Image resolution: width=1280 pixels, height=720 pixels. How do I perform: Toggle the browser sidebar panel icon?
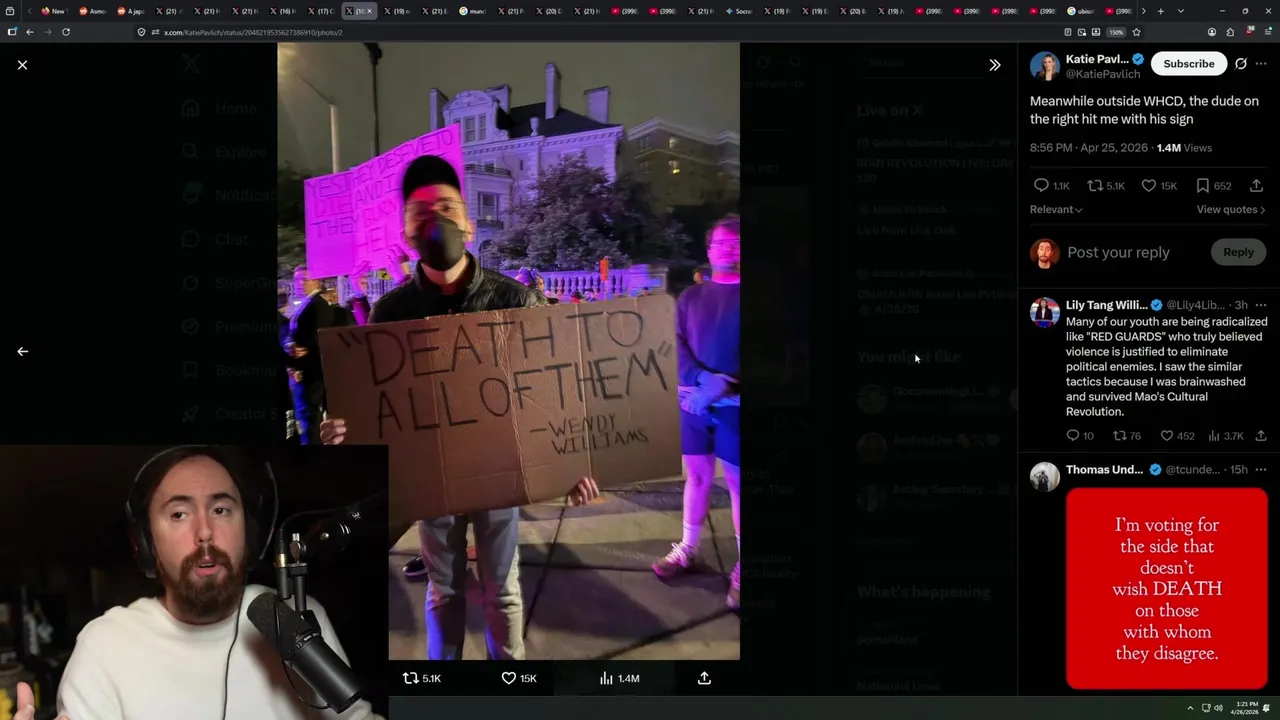tap(12, 32)
